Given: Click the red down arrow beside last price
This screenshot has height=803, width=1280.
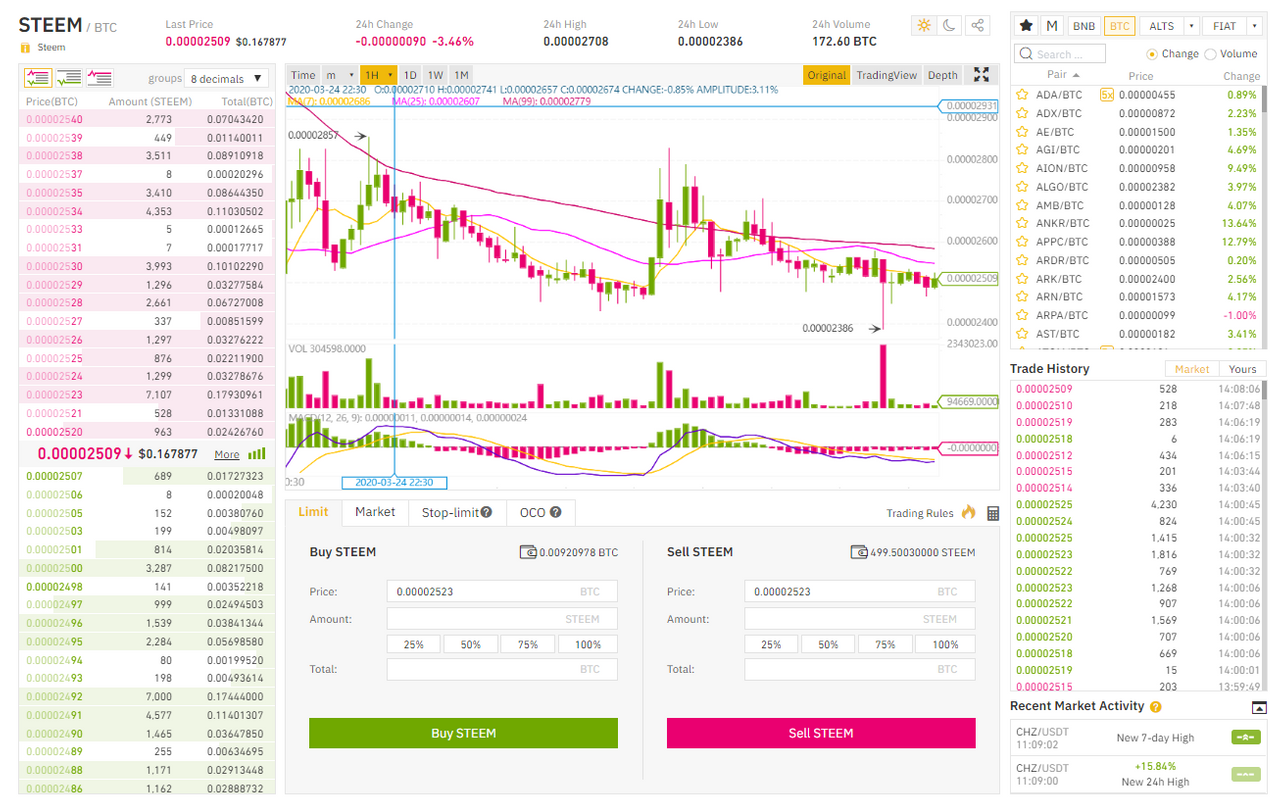Looking at the screenshot, I should click(x=128, y=454).
